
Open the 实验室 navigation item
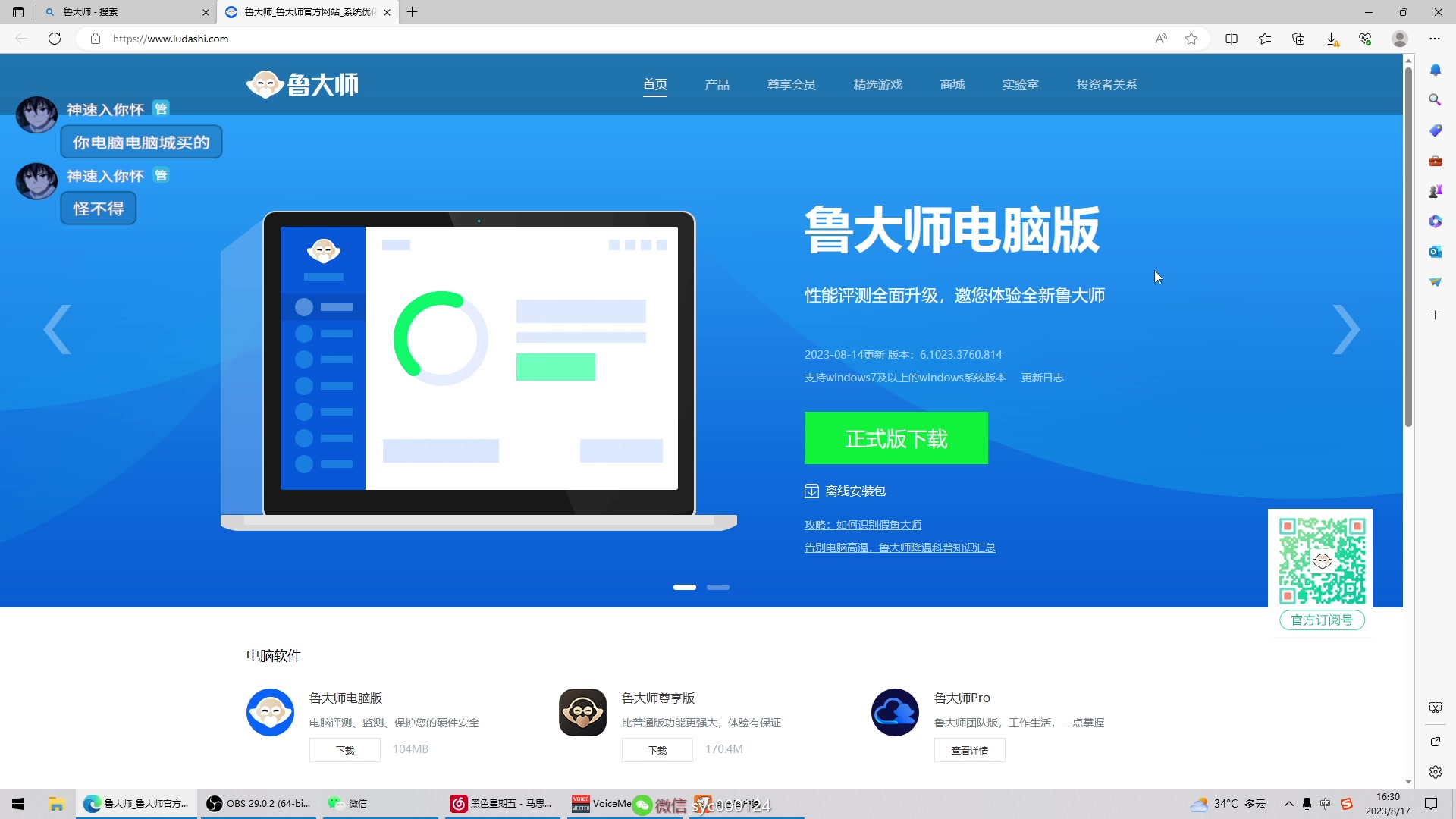(1020, 84)
